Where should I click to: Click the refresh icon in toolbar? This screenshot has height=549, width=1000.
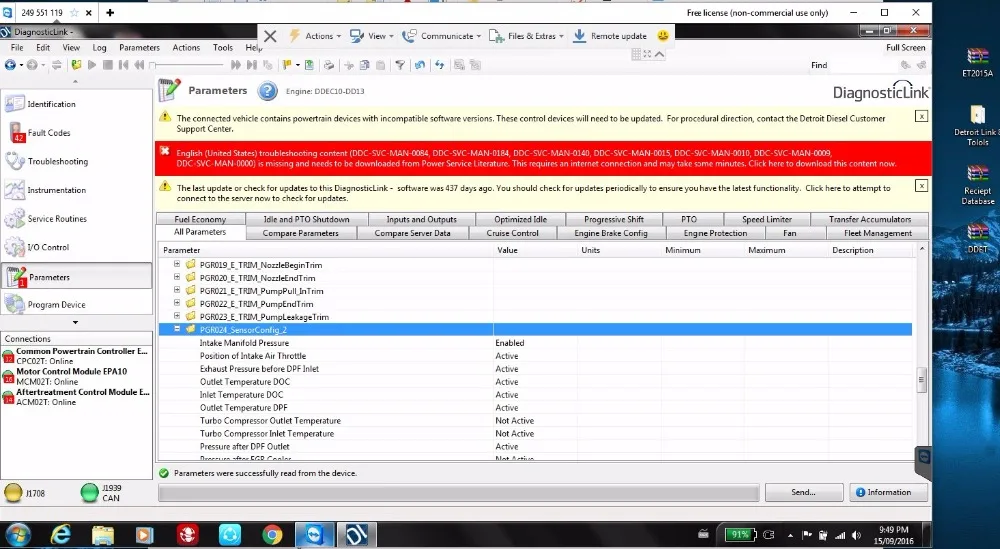point(439,65)
